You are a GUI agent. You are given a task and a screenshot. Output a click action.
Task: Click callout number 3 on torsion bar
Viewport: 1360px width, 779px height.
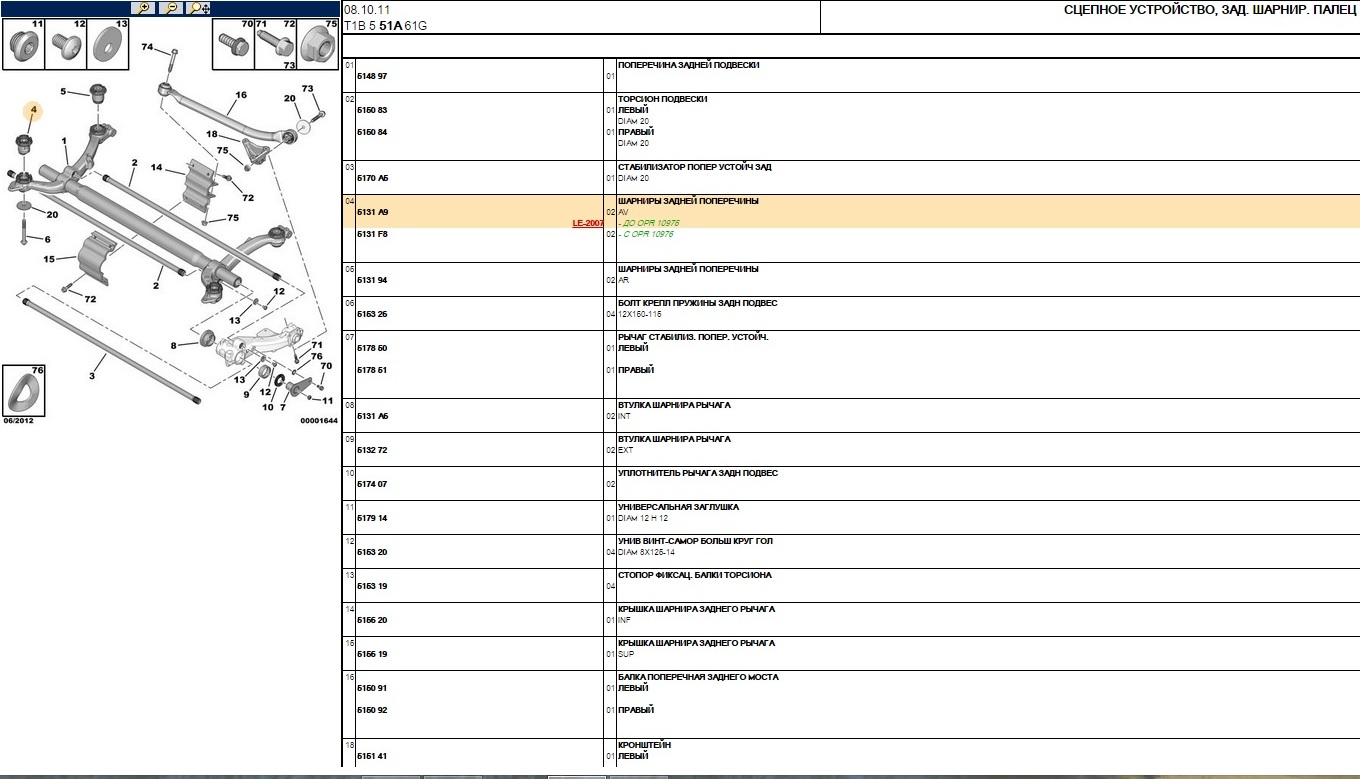click(x=92, y=376)
